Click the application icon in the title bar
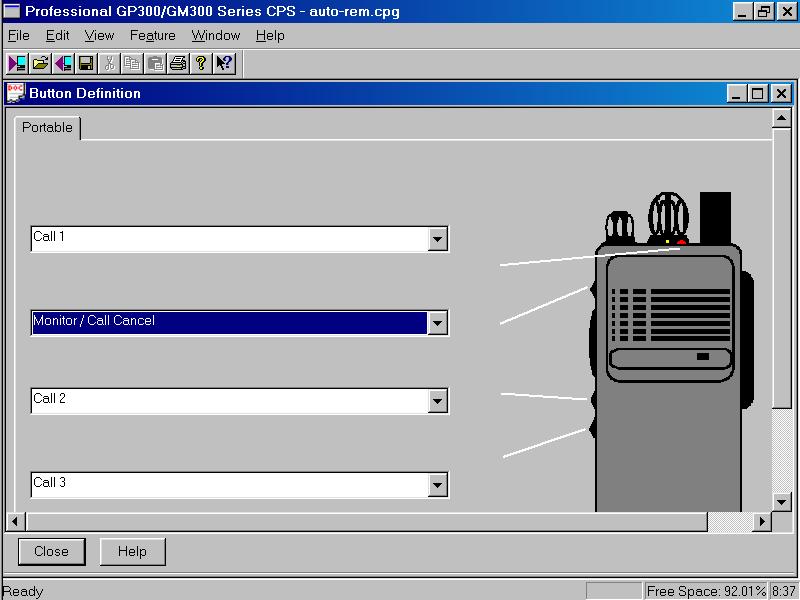The height and width of the screenshot is (600, 800). click(x=12, y=11)
